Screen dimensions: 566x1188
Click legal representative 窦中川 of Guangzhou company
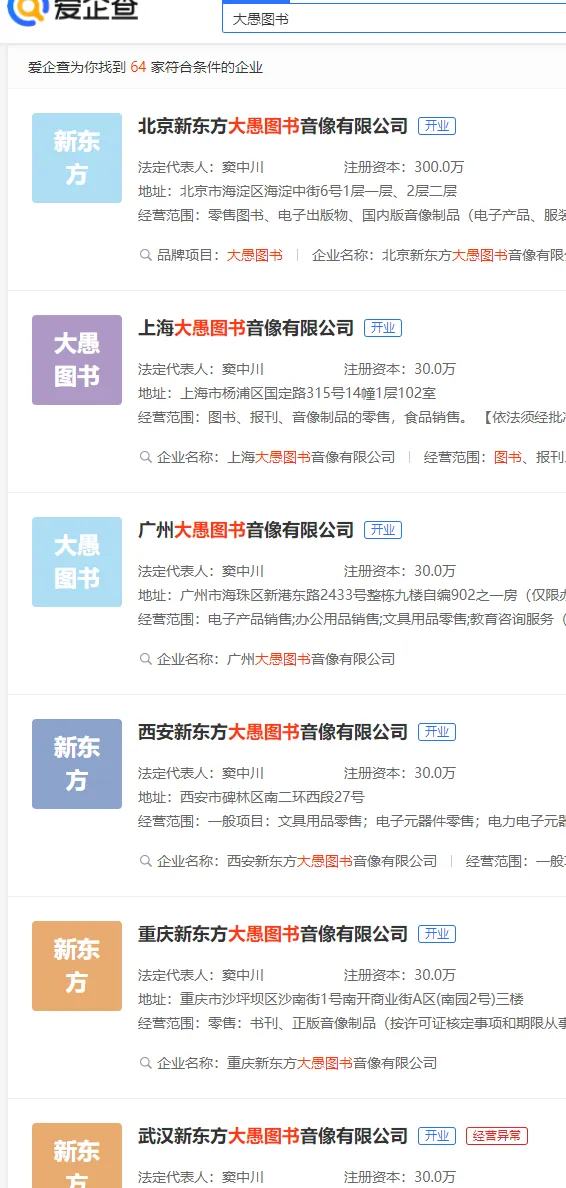pyautogui.click(x=242, y=571)
